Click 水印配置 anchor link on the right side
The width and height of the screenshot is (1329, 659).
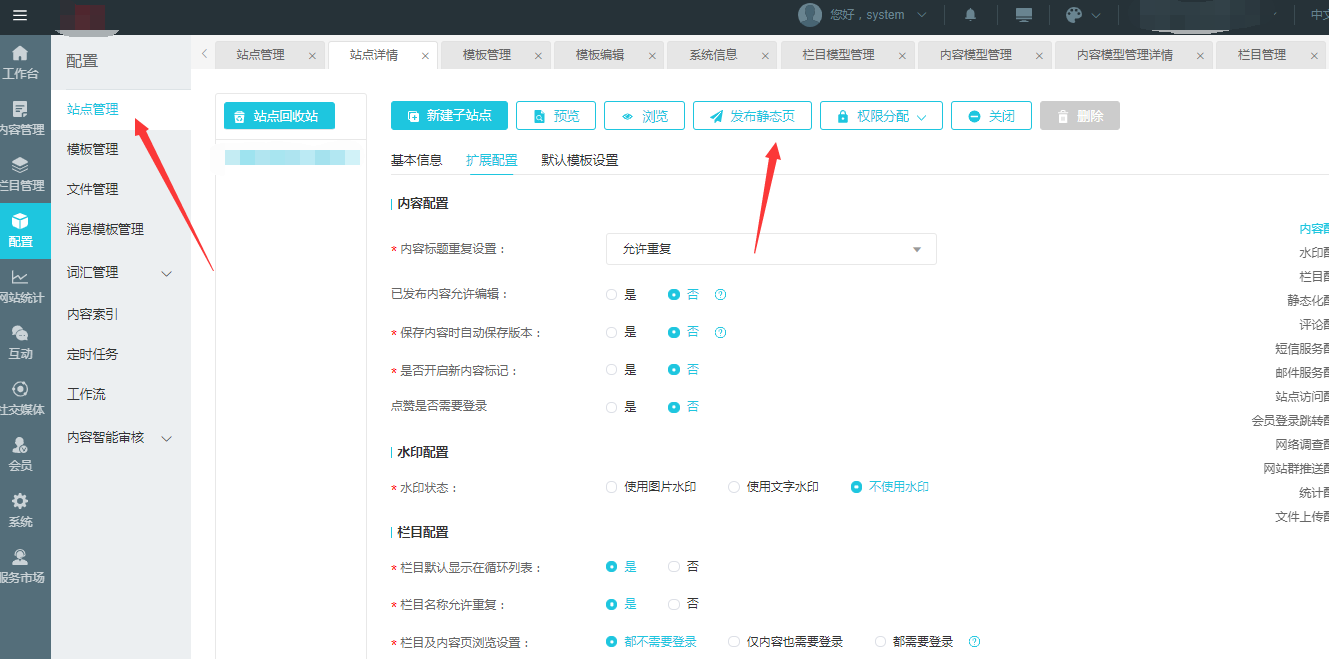pyautogui.click(x=1313, y=253)
